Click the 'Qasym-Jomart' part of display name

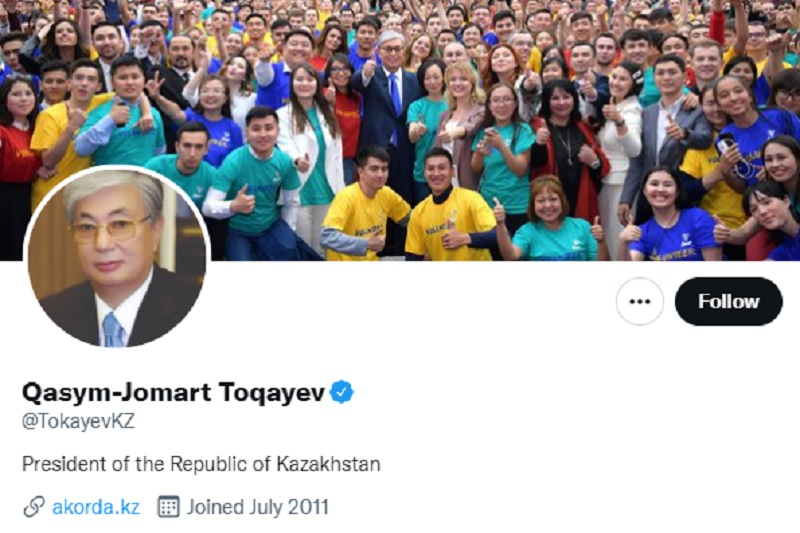116,392
